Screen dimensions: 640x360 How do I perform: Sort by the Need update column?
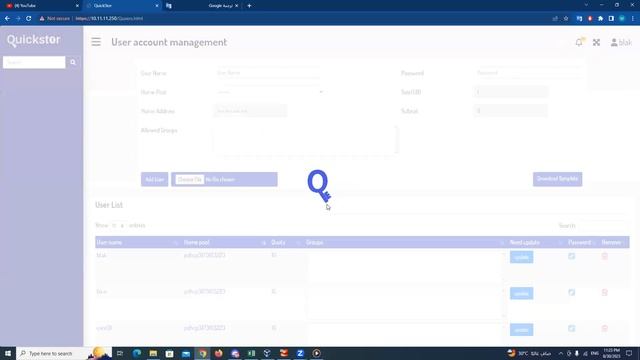tap(536, 242)
